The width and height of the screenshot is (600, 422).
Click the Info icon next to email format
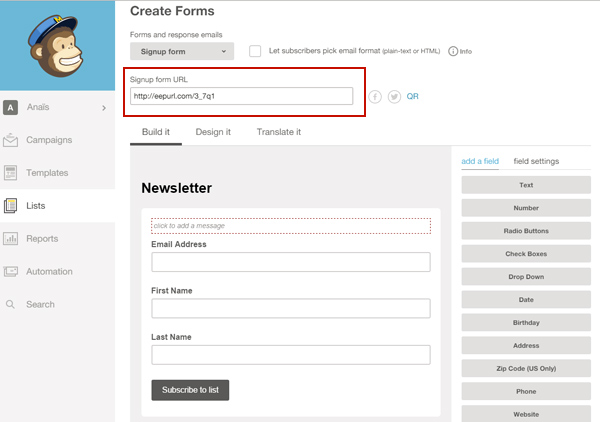(x=454, y=51)
